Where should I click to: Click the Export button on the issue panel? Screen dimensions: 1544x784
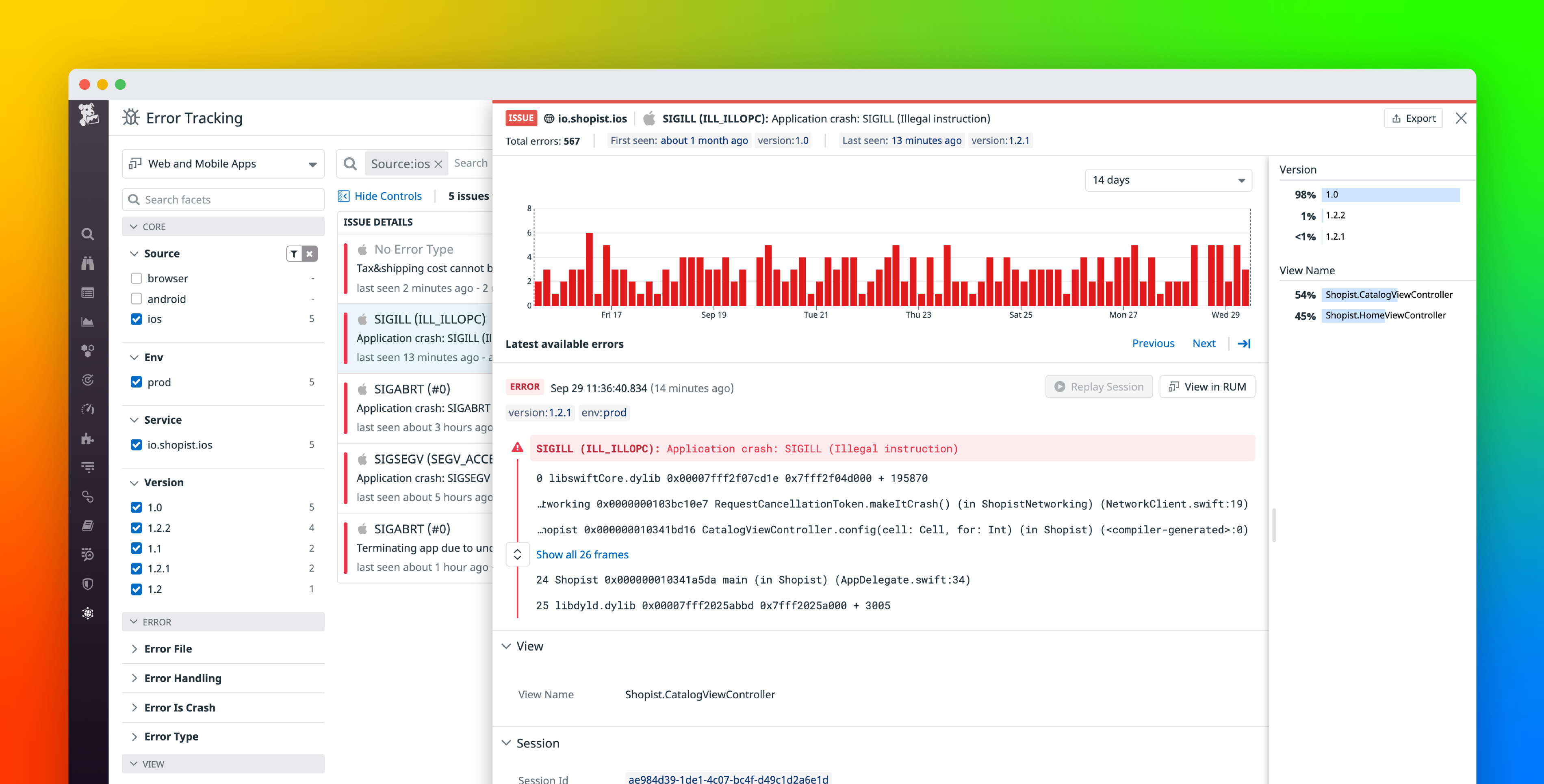1413,118
